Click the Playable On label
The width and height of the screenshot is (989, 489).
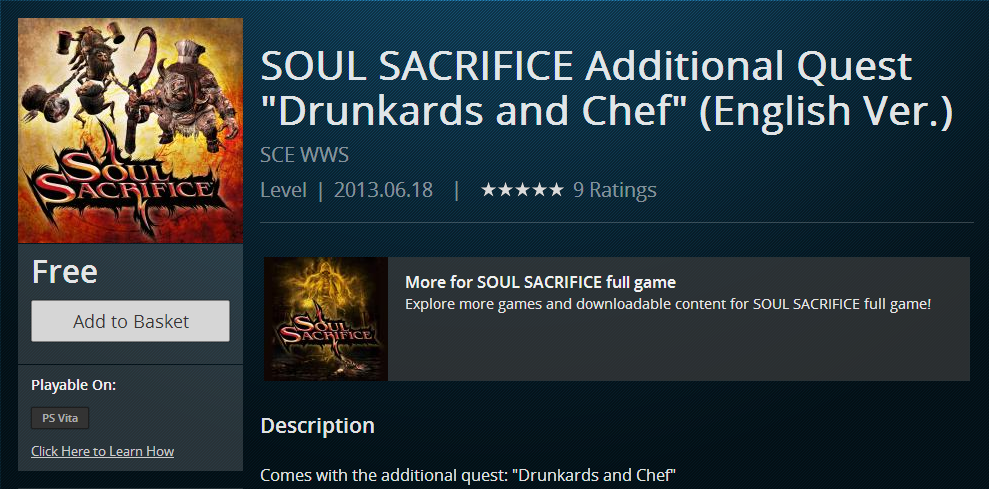coord(73,385)
